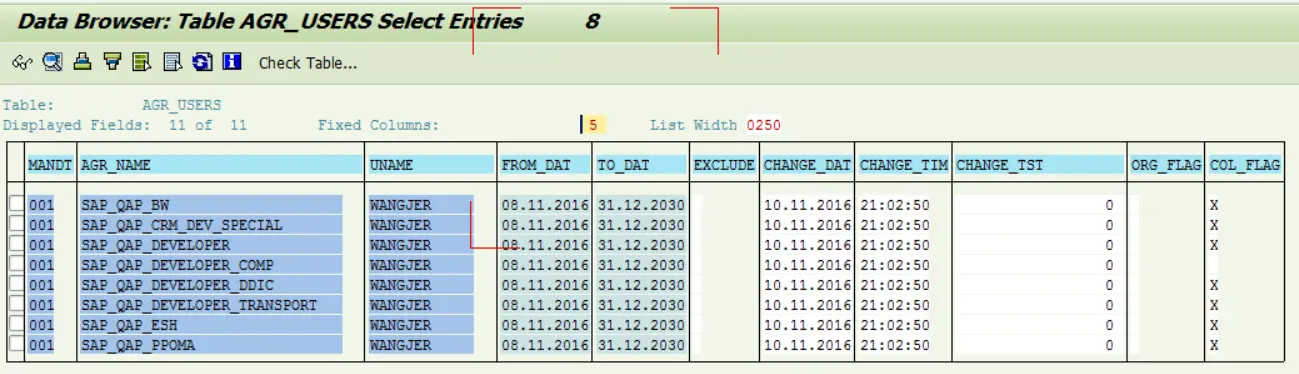Click MANDT 001 in SAP_QAP_DEVELOPER_TRANSPORT row
Viewport: 1299px width, 374px height.
click(x=41, y=305)
